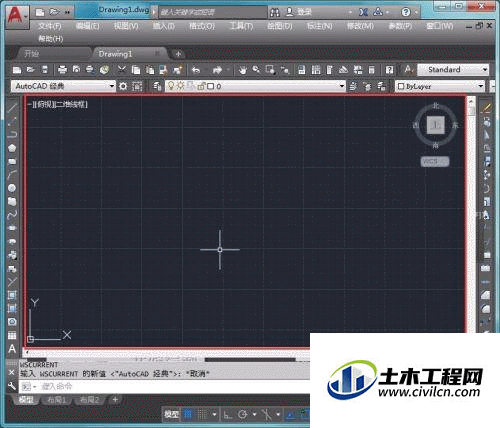This screenshot has height=428, width=500.
Task: Switch to the 布局1 layout tab
Action: pos(56,399)
